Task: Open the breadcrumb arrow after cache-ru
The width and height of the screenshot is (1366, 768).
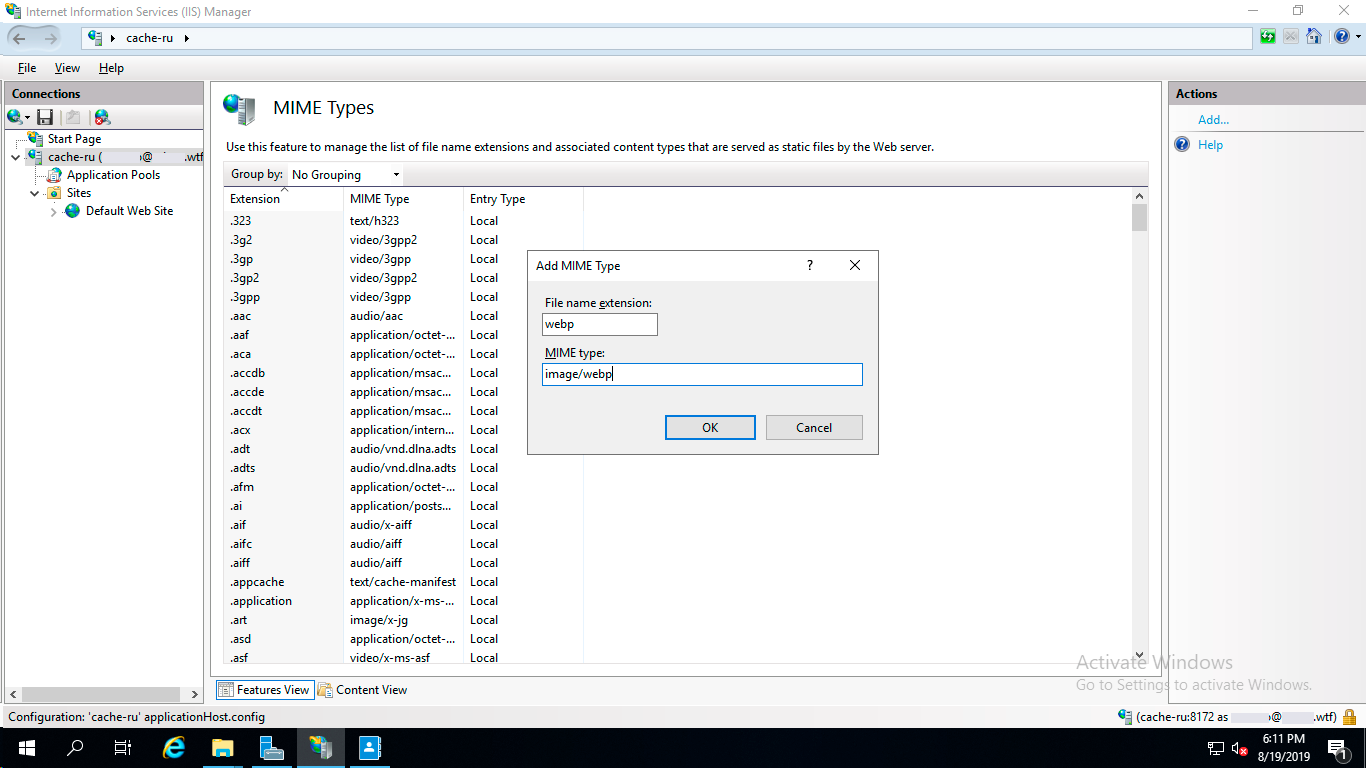Action: (x=187, y=38)
